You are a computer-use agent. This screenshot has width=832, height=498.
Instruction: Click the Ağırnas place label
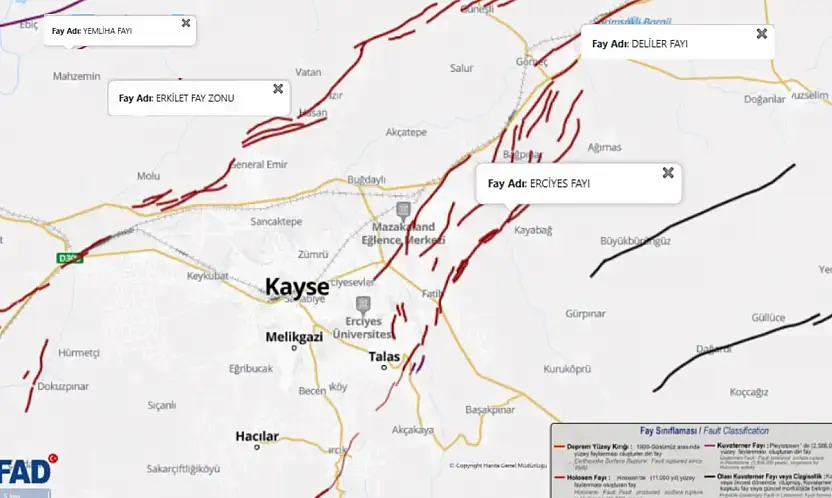[x=604, y=147]
